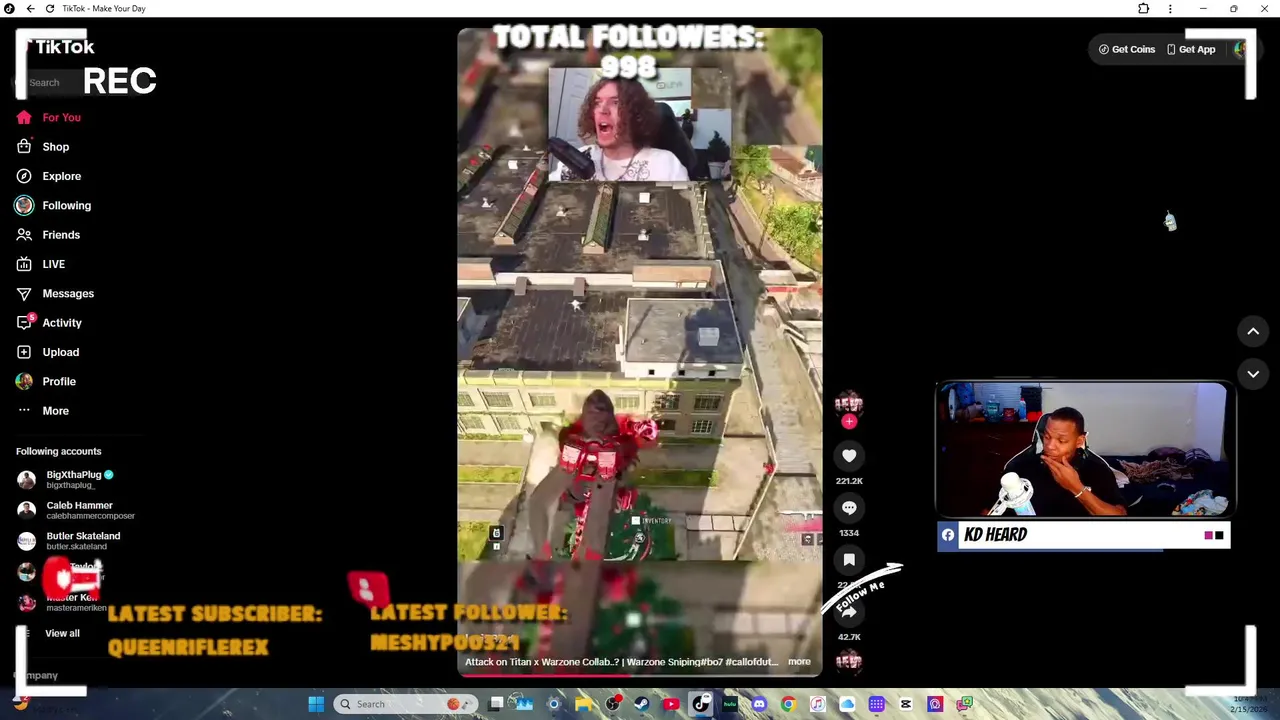Image resolution: width=1280 pixels, height=720 pixels.
Task: Open File Explorer from the taskbar
Action: click(583, 704)
